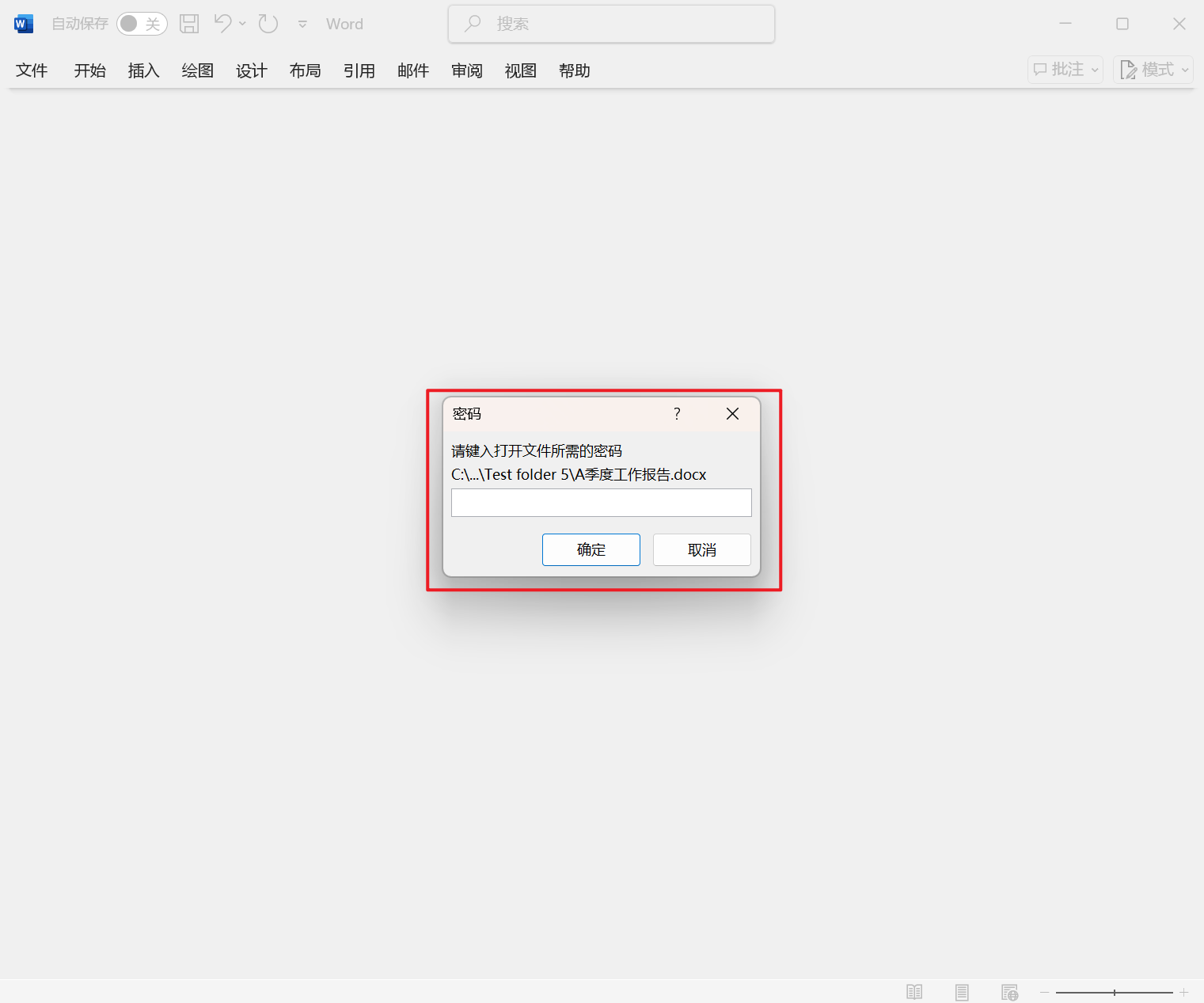Select Web Layout view icon
The image size is (1204, 1003).
pos(1009,991)
